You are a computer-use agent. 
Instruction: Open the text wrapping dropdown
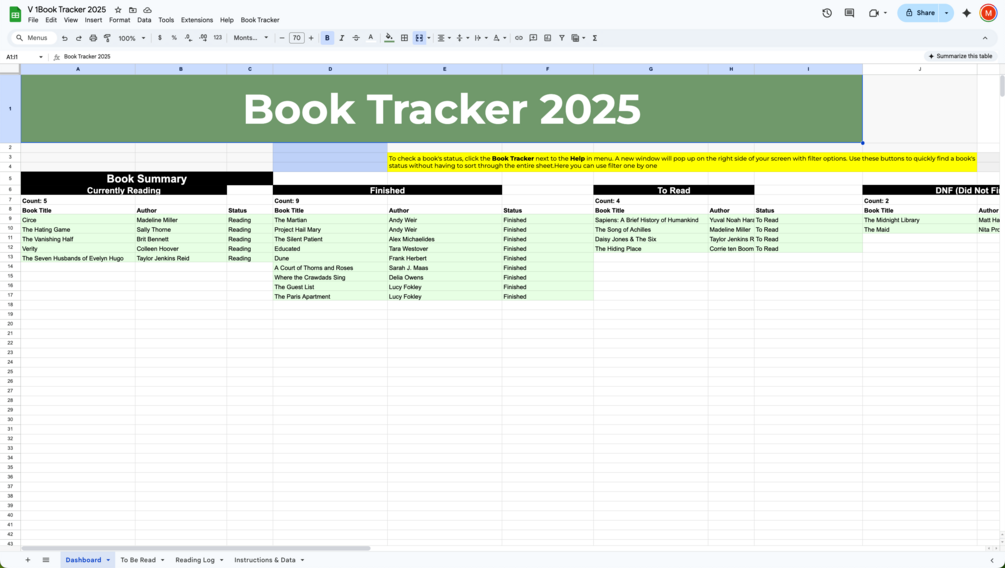pyautogui.click(x=481, y=38)
